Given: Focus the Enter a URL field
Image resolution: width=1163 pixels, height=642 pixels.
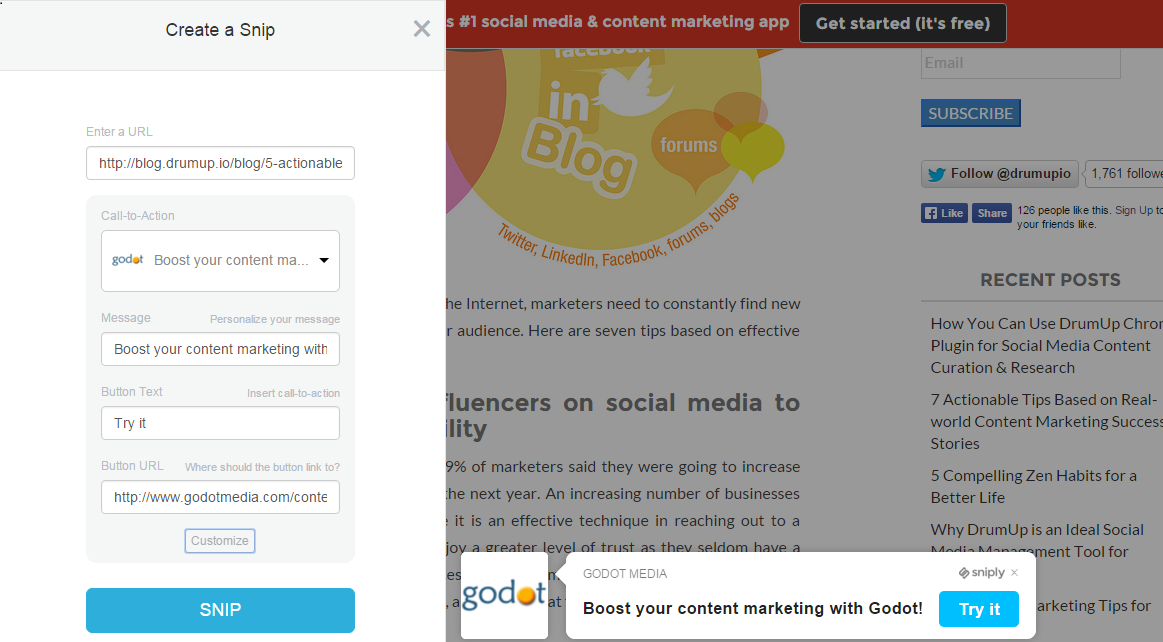Looking at the screenshot, I should point(220,163).
